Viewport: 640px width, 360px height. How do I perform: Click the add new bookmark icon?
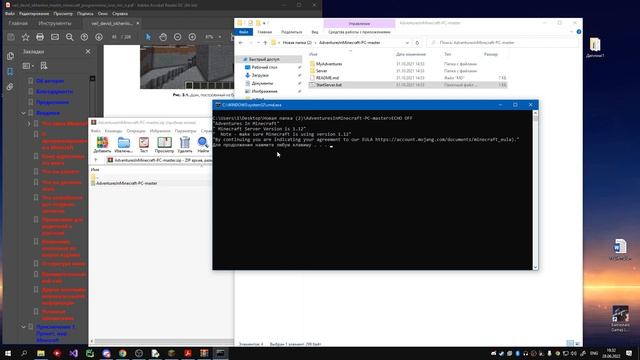44,66
